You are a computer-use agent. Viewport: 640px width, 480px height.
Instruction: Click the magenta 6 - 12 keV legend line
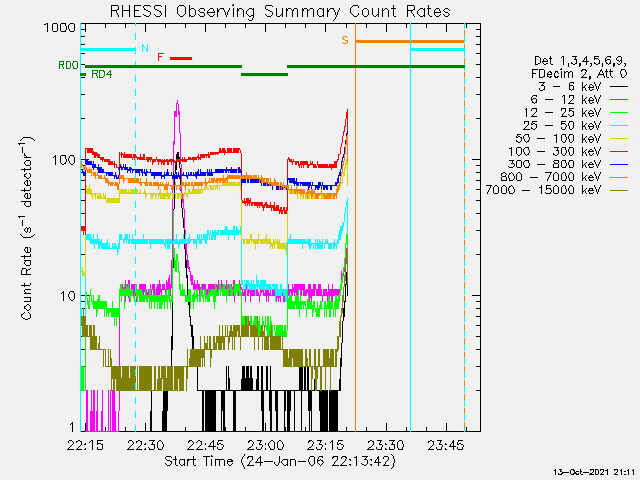pos(619,100)
